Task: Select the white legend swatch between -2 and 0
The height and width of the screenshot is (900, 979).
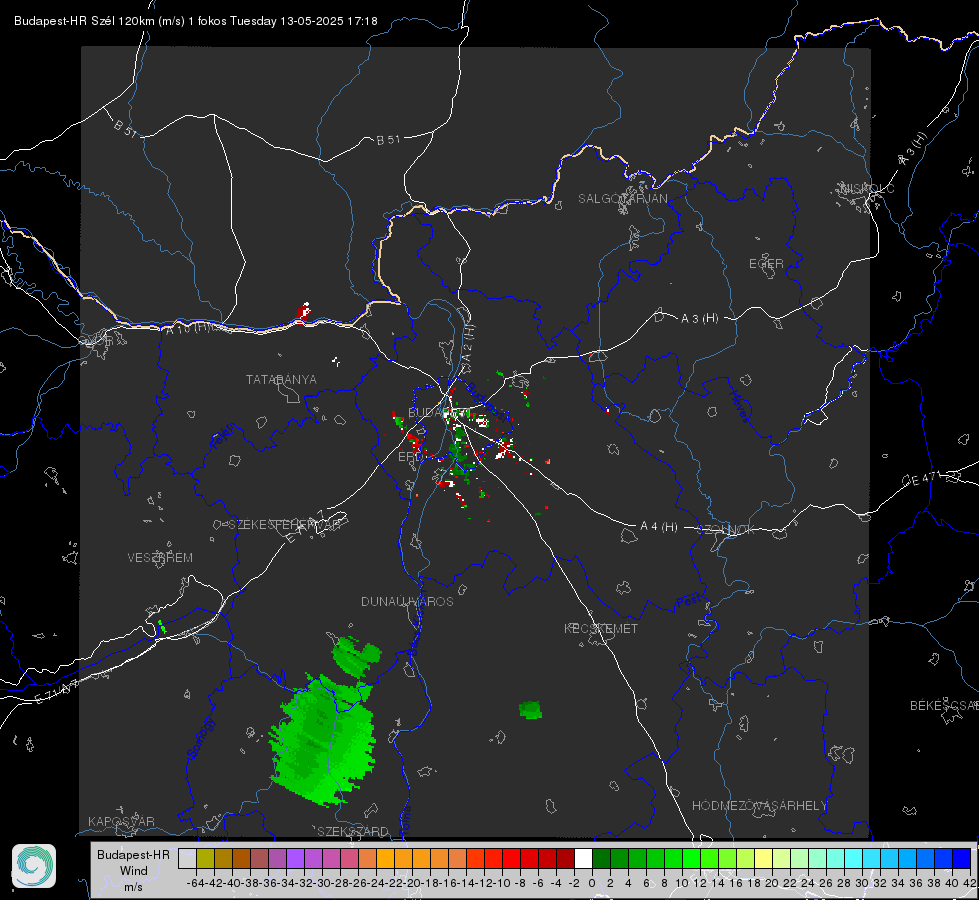Action: pos(583,858)
